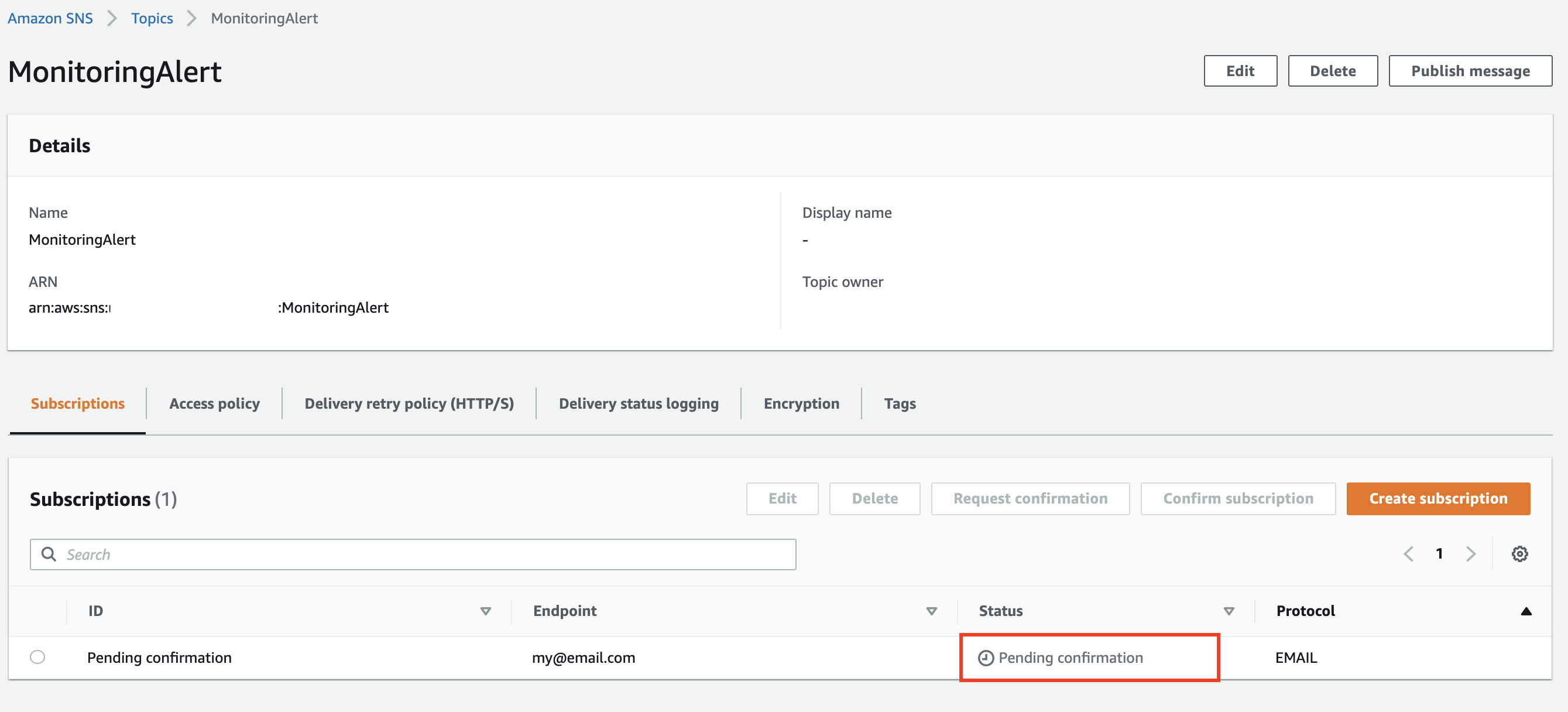Open the table preferences gear icon

tap(1519, 554)
